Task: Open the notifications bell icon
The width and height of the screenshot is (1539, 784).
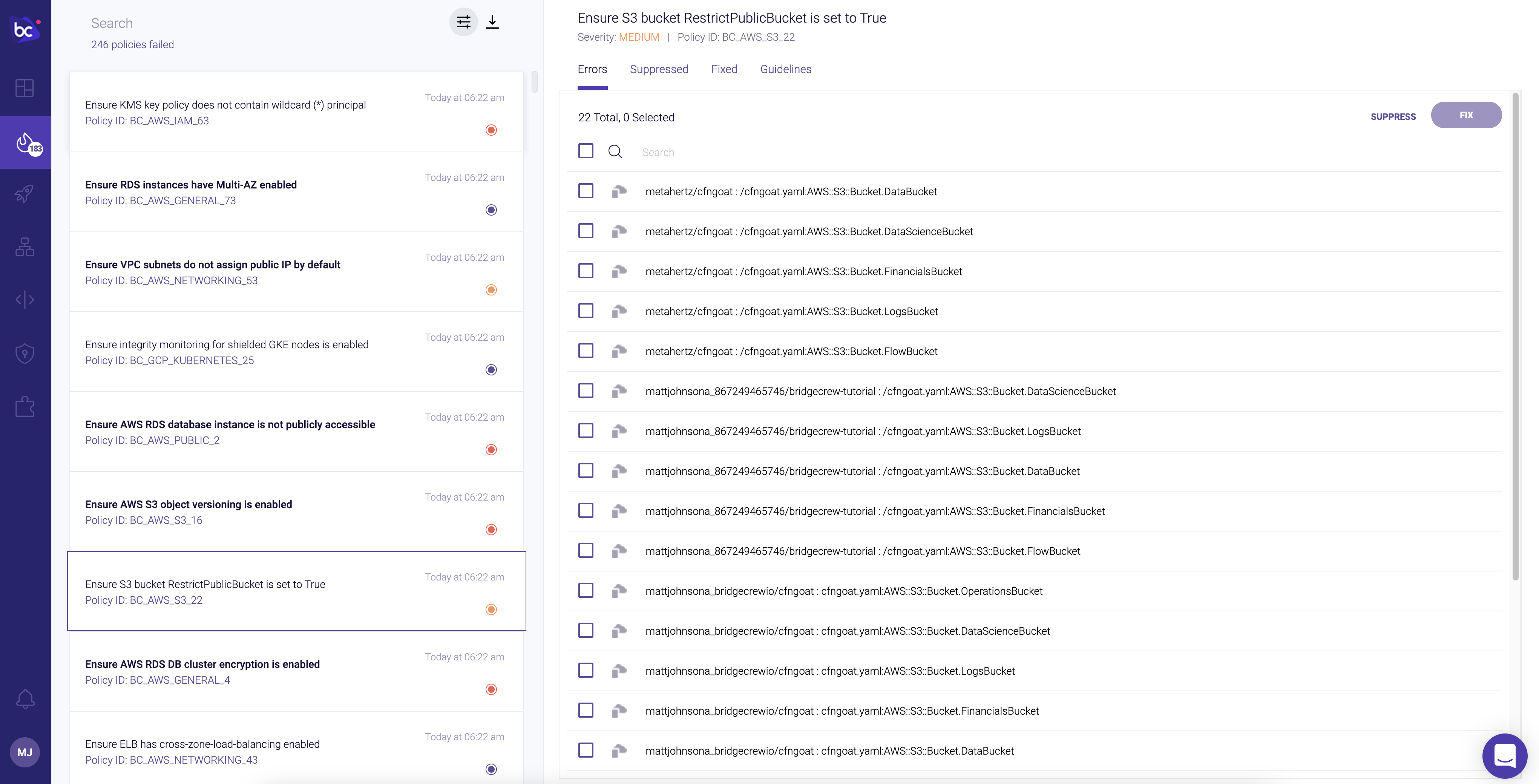Action: pyautogui.click(x=25, y=698)
